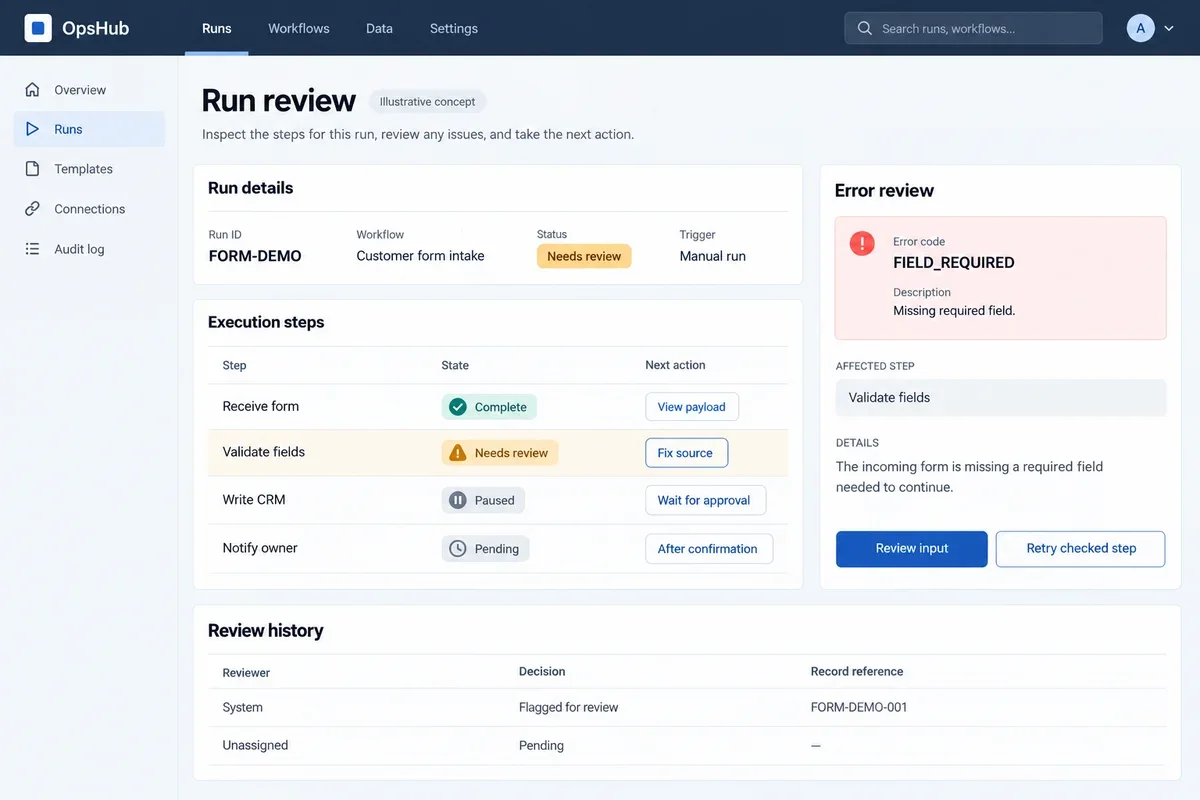1200x800 pixels.
Task: Click the Customer form intake workflow name
Action: tap(420, 256)
